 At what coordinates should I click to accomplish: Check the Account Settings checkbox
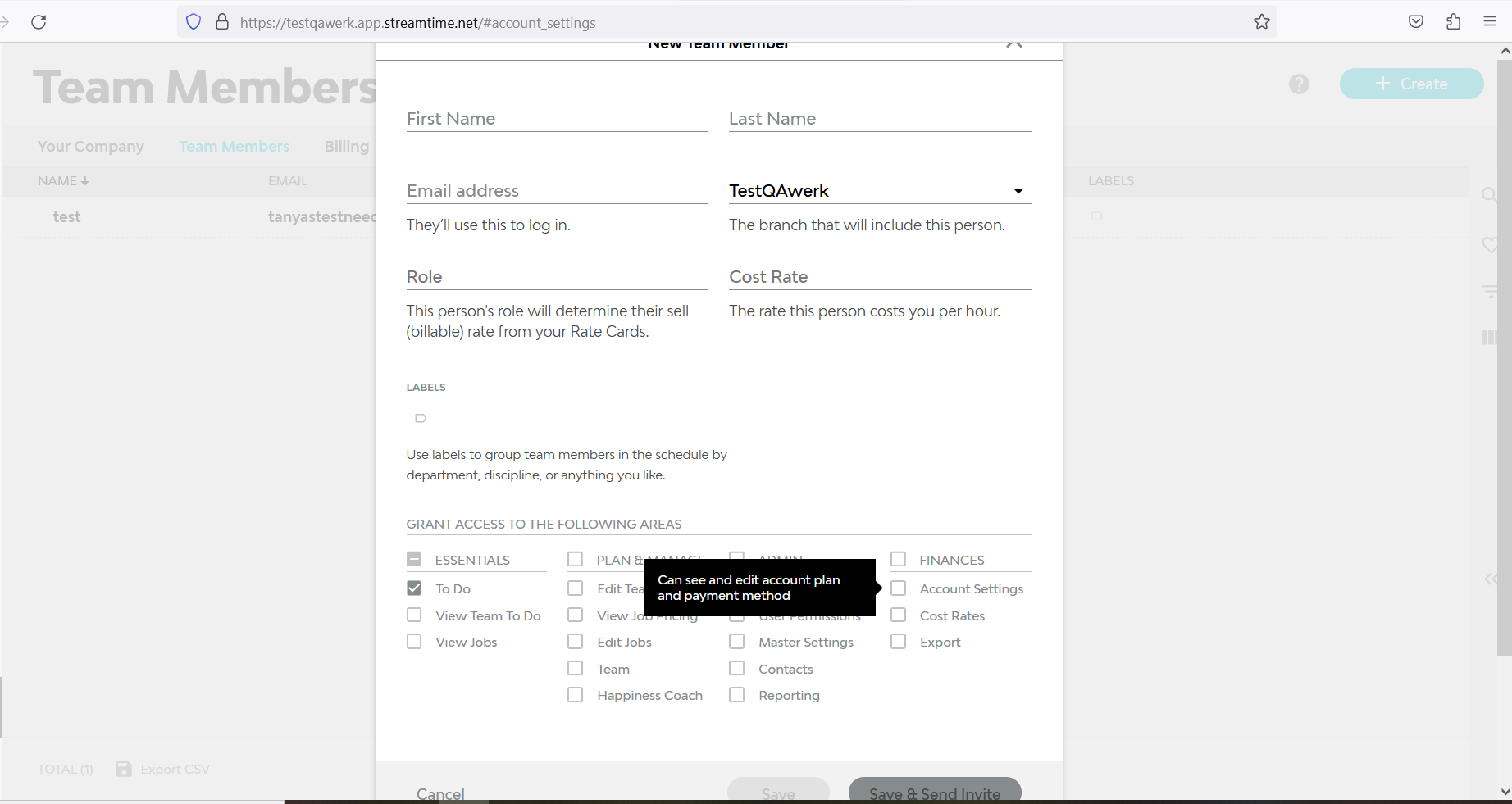899,588
